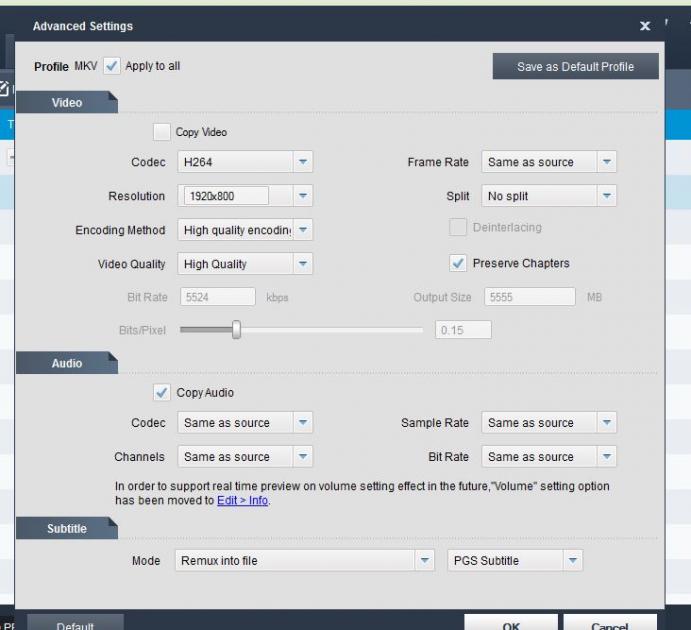Screen dimensions: 691x630
Task: Disable the Preserve Chapters option
Action: point(458,263)
